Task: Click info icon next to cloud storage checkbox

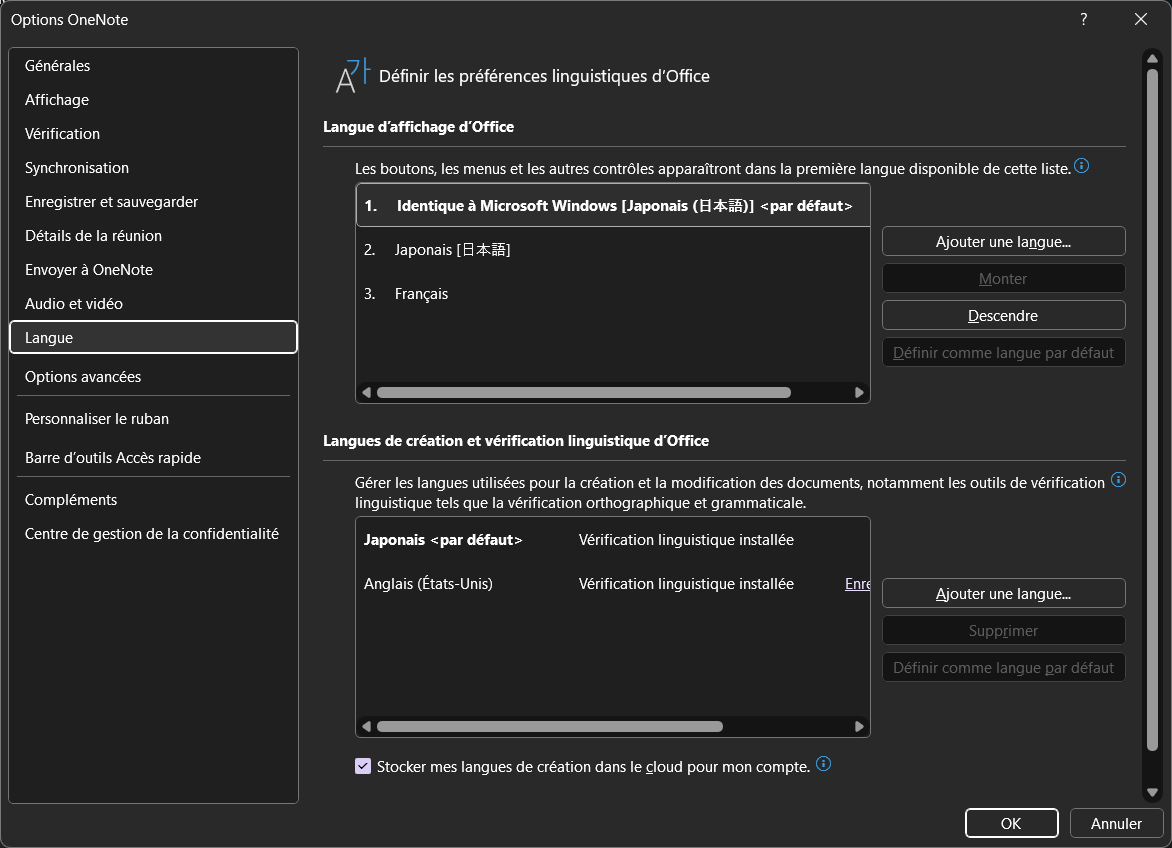Action: (x=823, y=764)
